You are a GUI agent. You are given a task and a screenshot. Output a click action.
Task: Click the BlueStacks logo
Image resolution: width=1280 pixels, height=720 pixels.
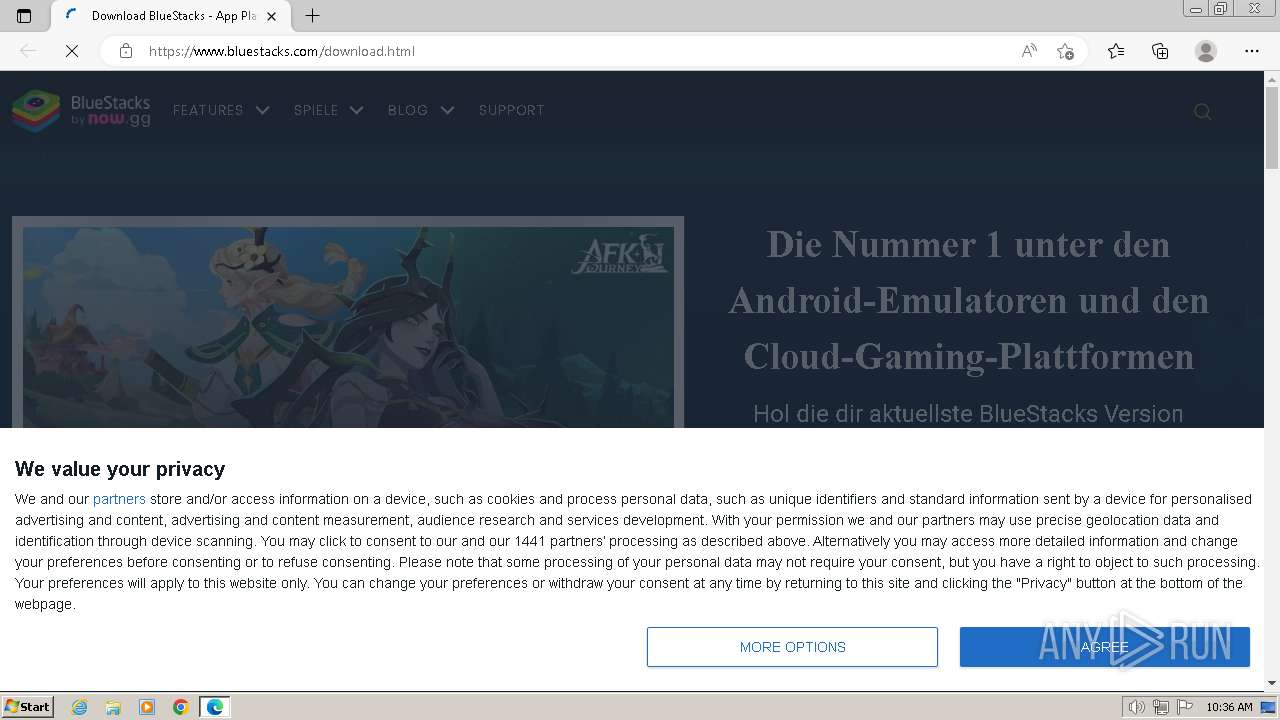point(81,110)
